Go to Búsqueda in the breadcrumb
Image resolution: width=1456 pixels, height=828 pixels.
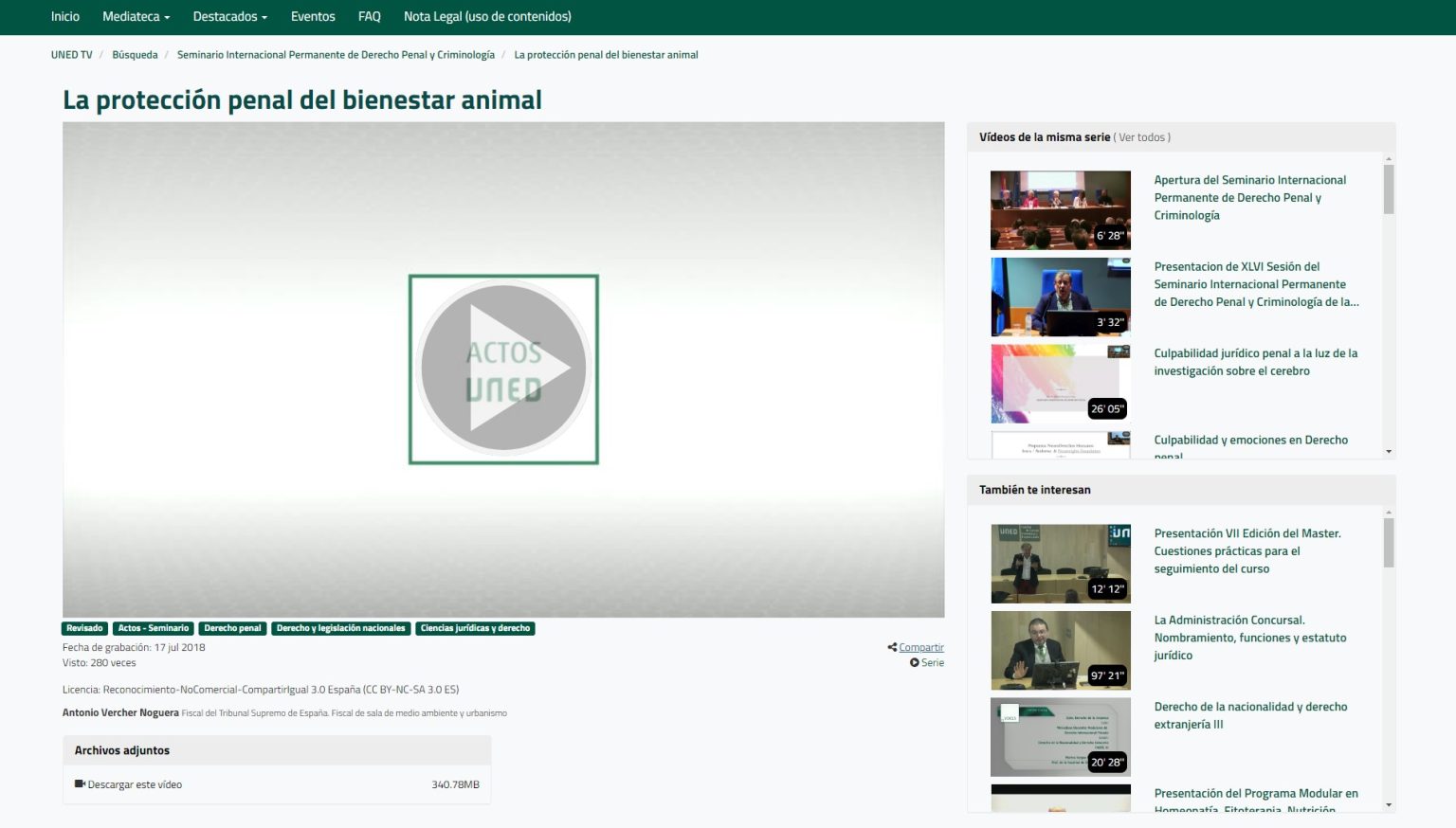click(135, 55)
